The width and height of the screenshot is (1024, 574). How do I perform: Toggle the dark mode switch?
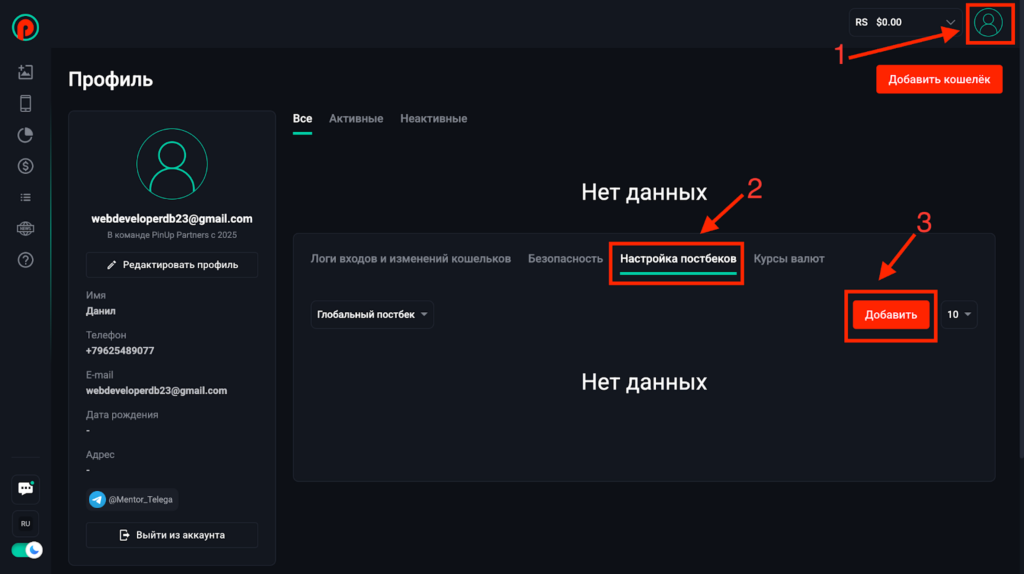pos(27,550)
